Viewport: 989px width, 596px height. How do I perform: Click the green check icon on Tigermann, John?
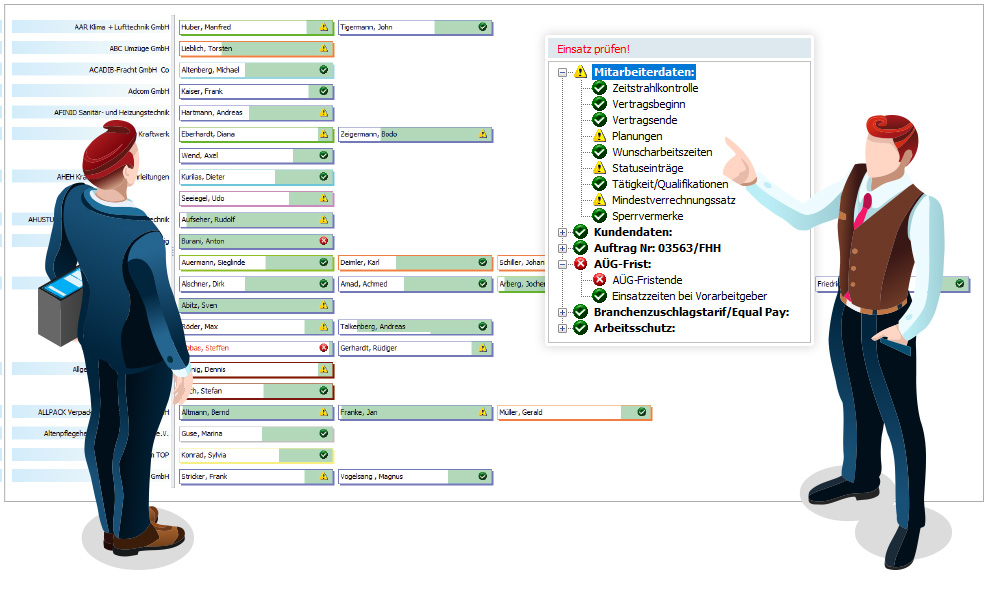coord(482,28)
